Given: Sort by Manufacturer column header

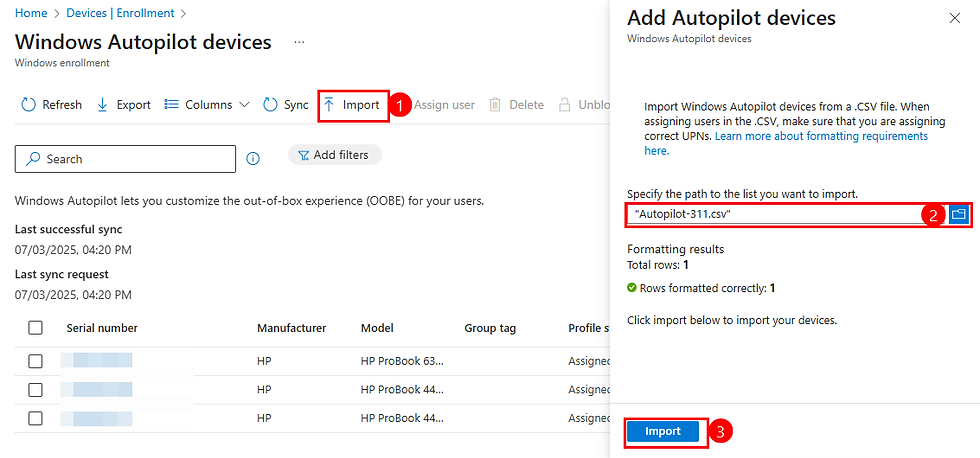Looking at the screenshot, I should 292,328.
